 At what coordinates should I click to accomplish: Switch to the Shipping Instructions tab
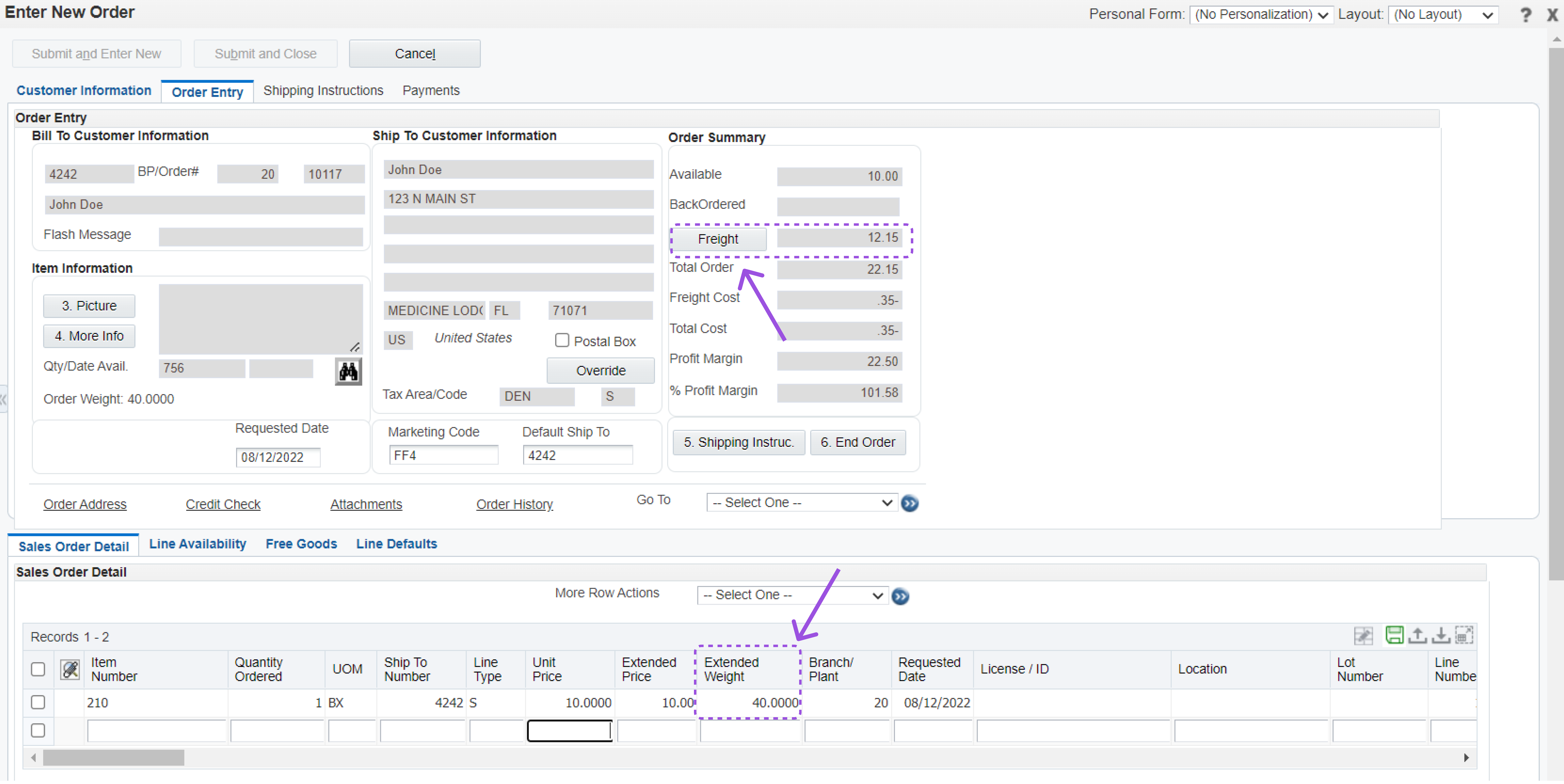pyautogui.click(x=323, y=90)
